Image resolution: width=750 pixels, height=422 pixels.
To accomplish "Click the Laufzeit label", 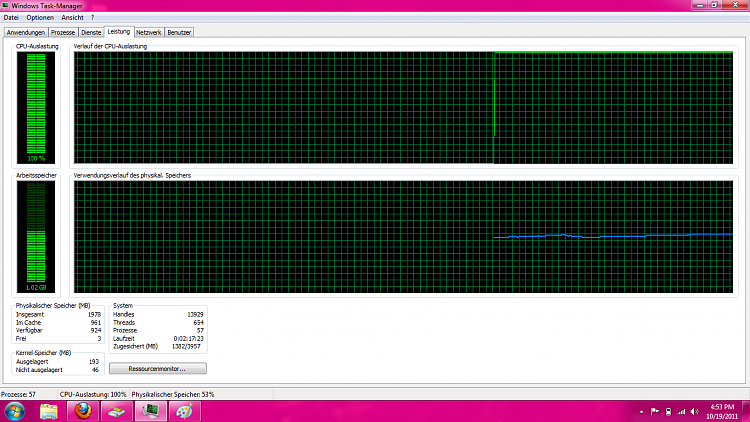I will [x=123, y=338].
